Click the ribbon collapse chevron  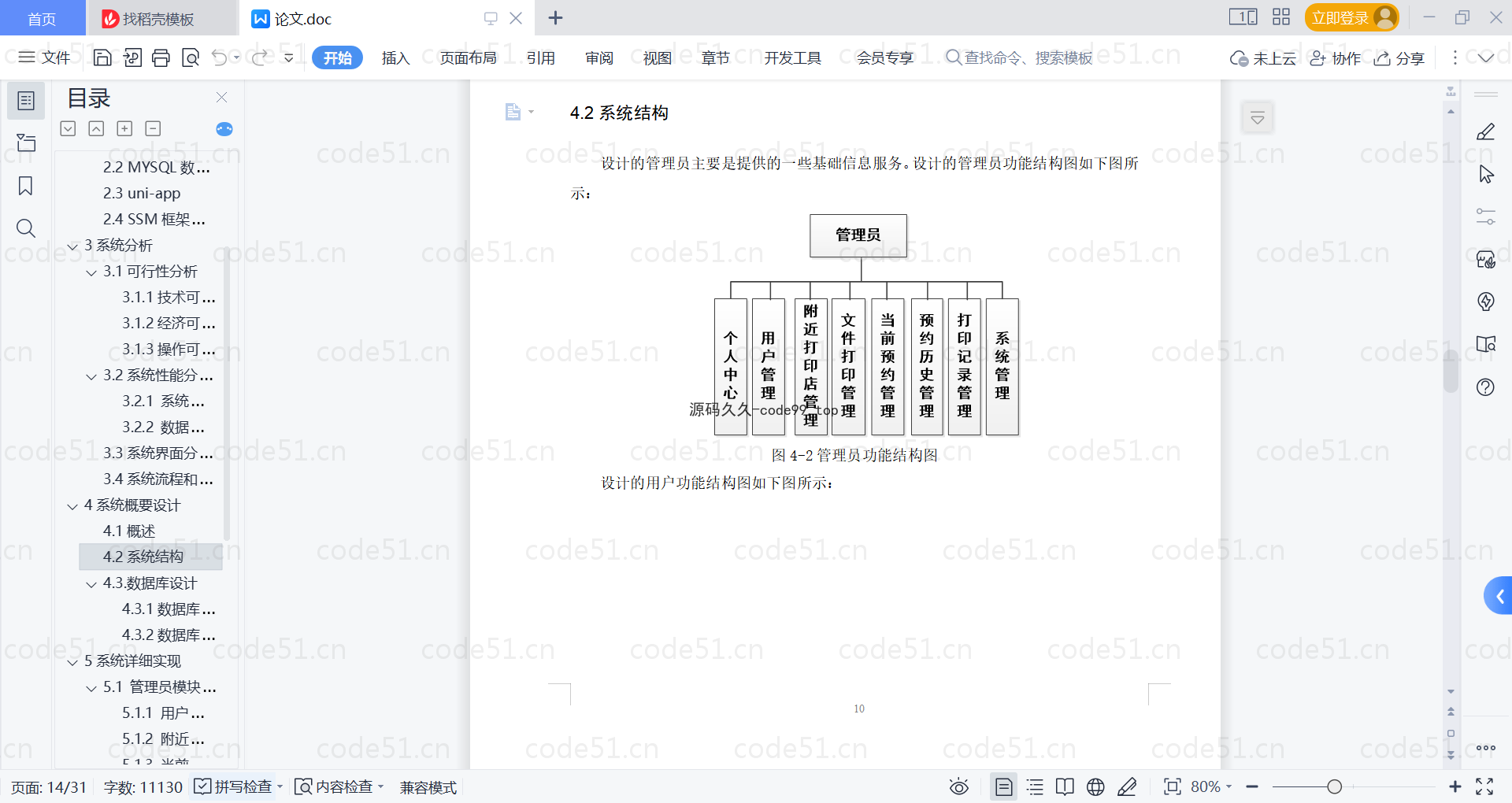1485,57
